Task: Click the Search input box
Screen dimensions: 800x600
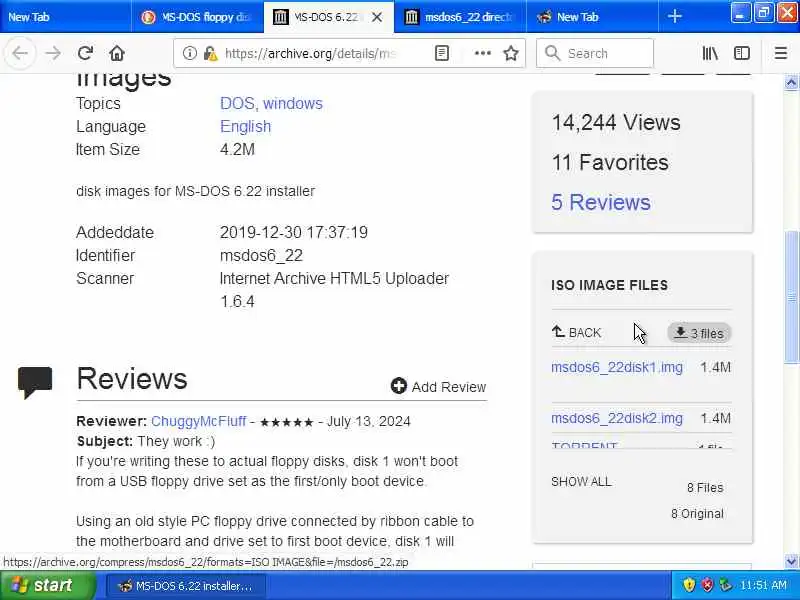Action: (595, 53)
